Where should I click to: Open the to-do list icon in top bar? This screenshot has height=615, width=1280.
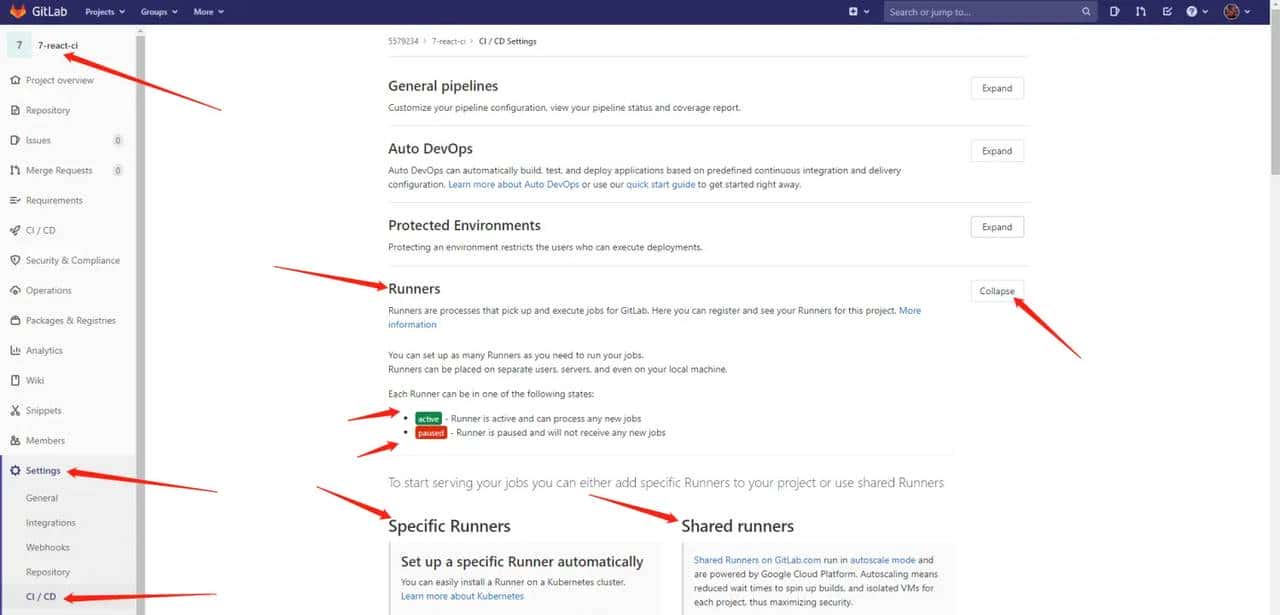1167,11
